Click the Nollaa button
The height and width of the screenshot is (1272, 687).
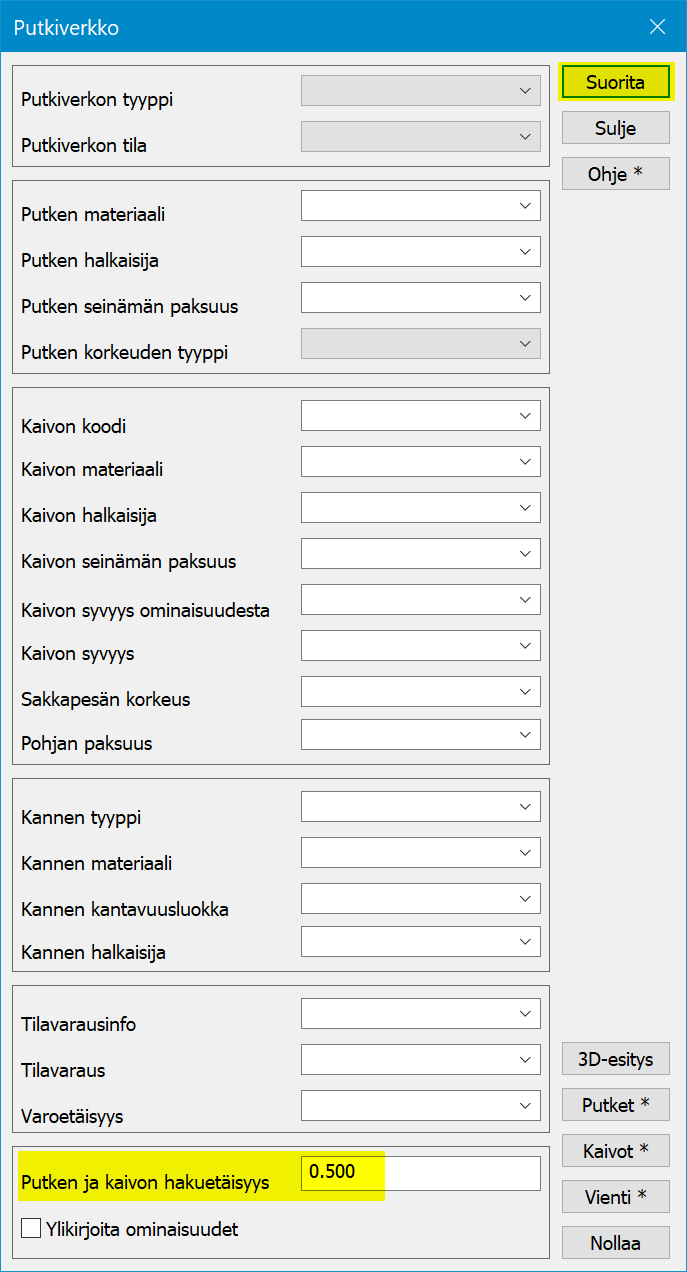[615, 1242]
